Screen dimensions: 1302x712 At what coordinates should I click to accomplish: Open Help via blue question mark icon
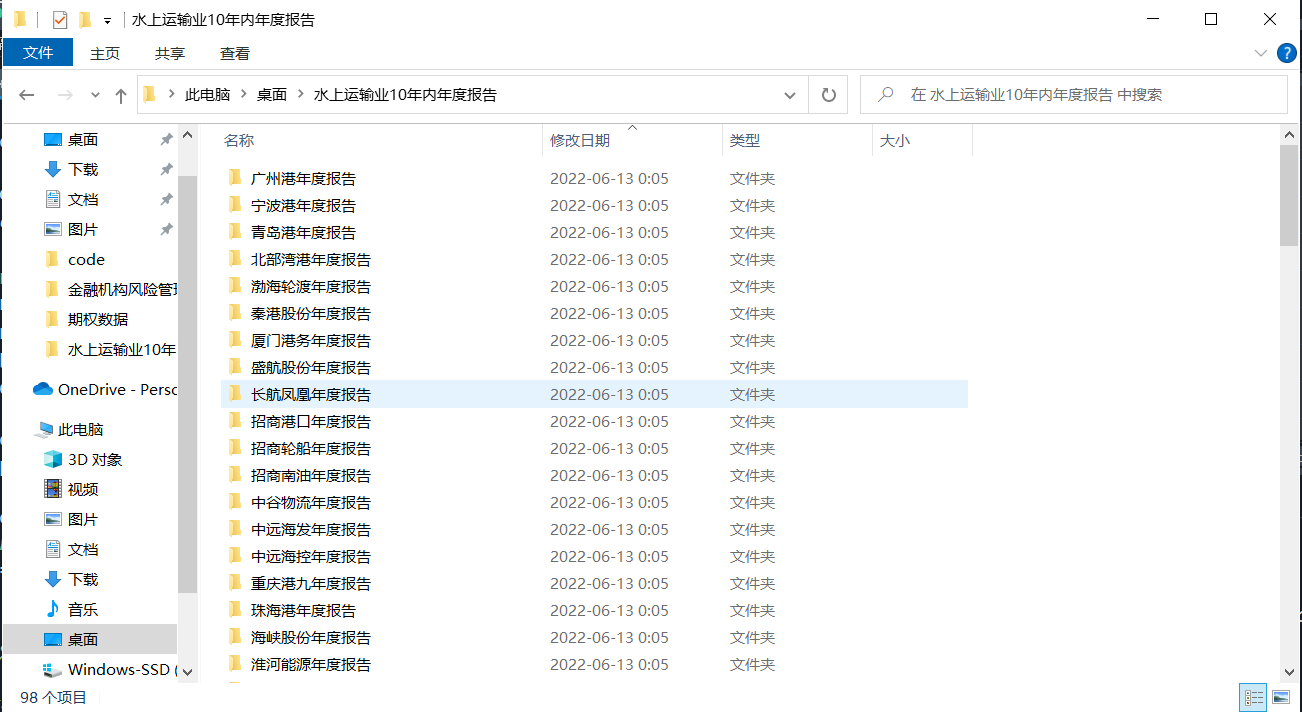pos(1287,53)
